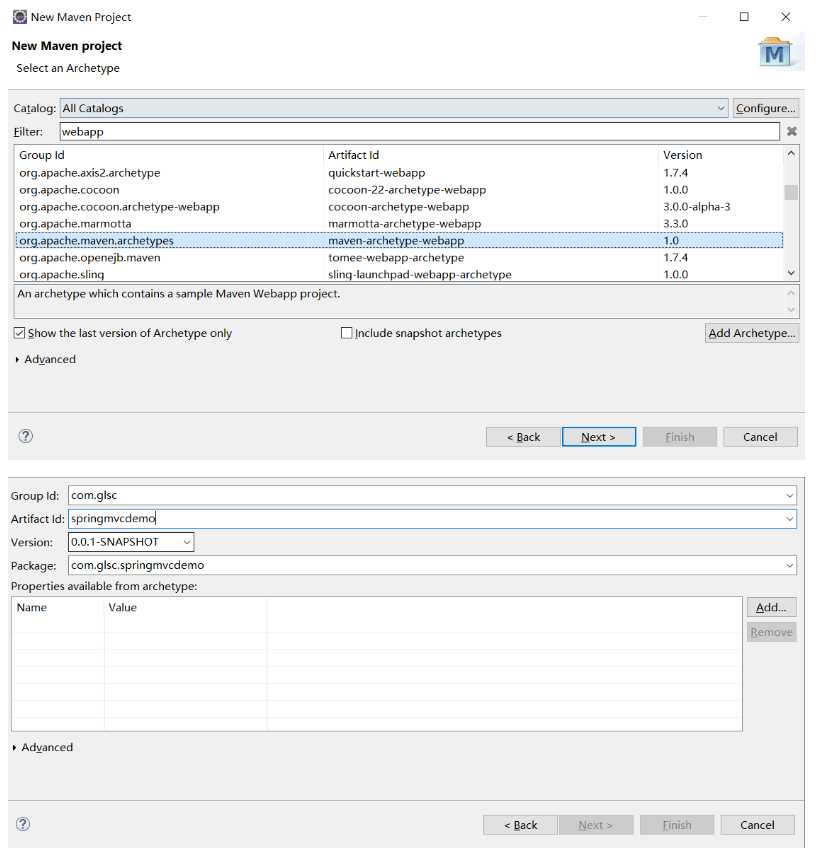Screen dimensions: 823x852
Task: Open the Catalog dropdown showing All Catalogs
Action: pyautogui.click(x=394, y=108)
